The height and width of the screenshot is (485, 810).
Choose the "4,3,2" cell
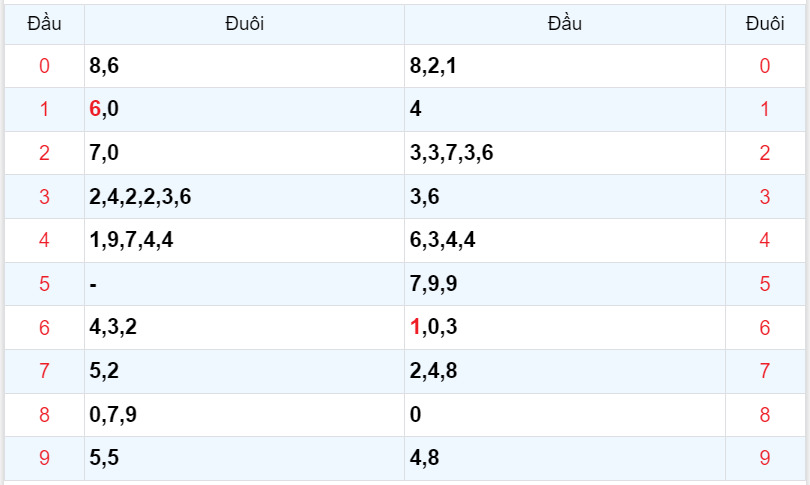pyautogui.click(x=113, y=327)
